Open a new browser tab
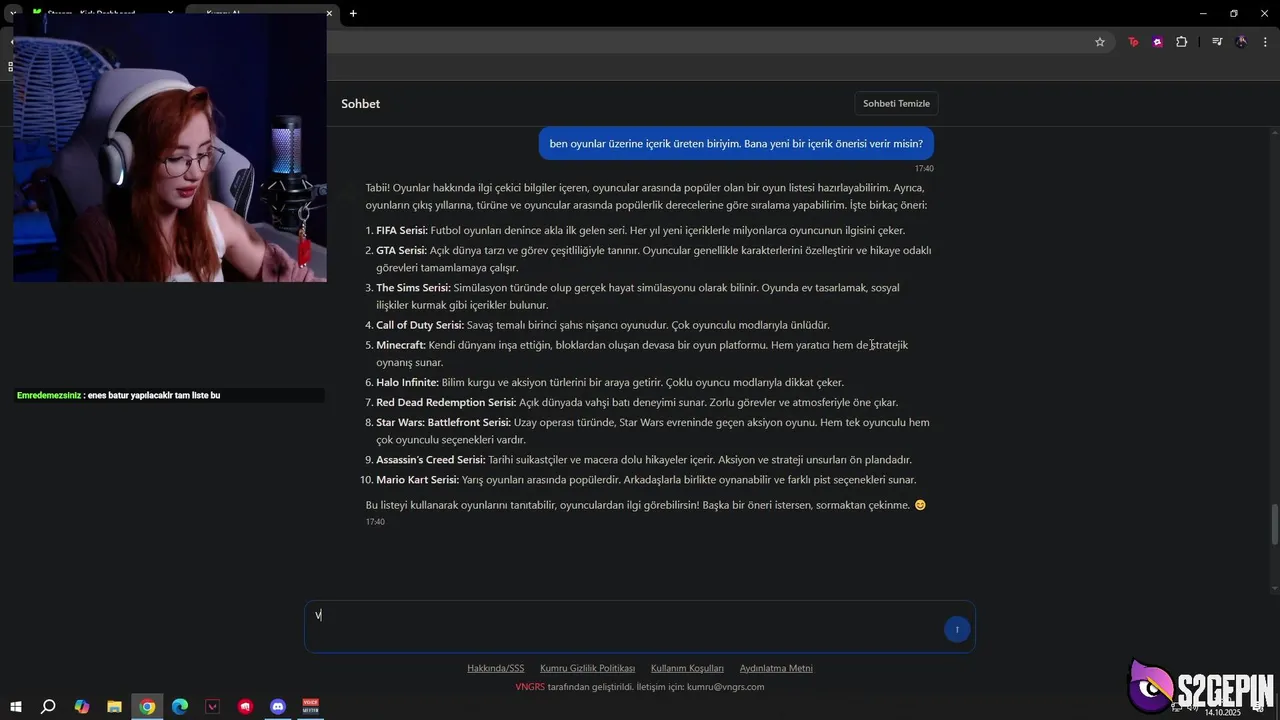The width and height of the screenshot is (1280, 720). (353, 13)
